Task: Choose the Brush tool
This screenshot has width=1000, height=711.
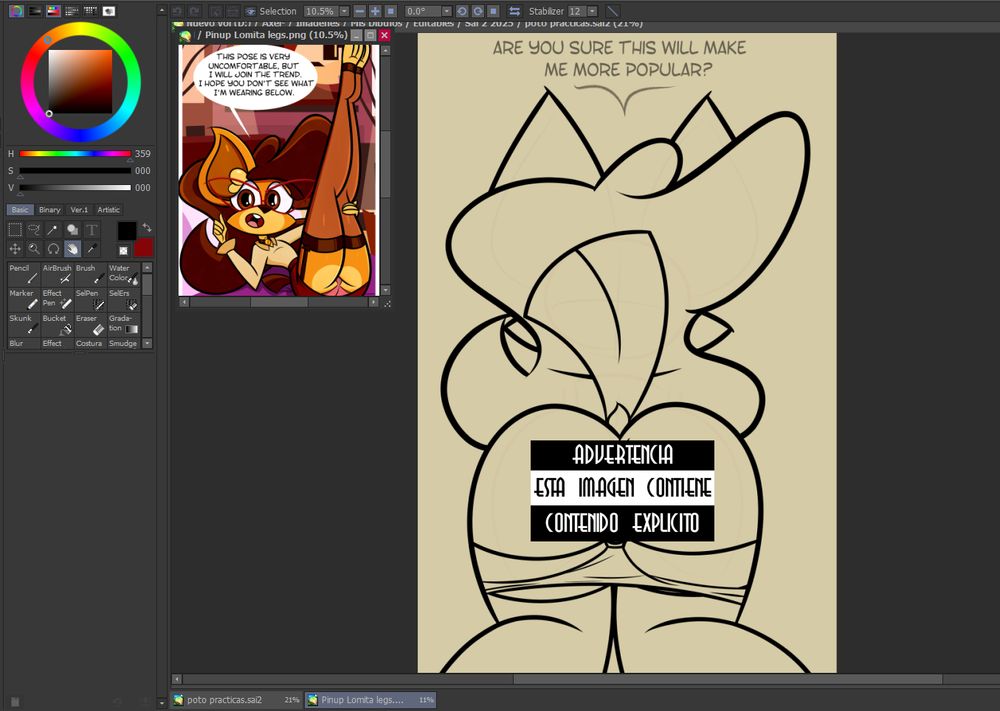Action: (90, 274)
